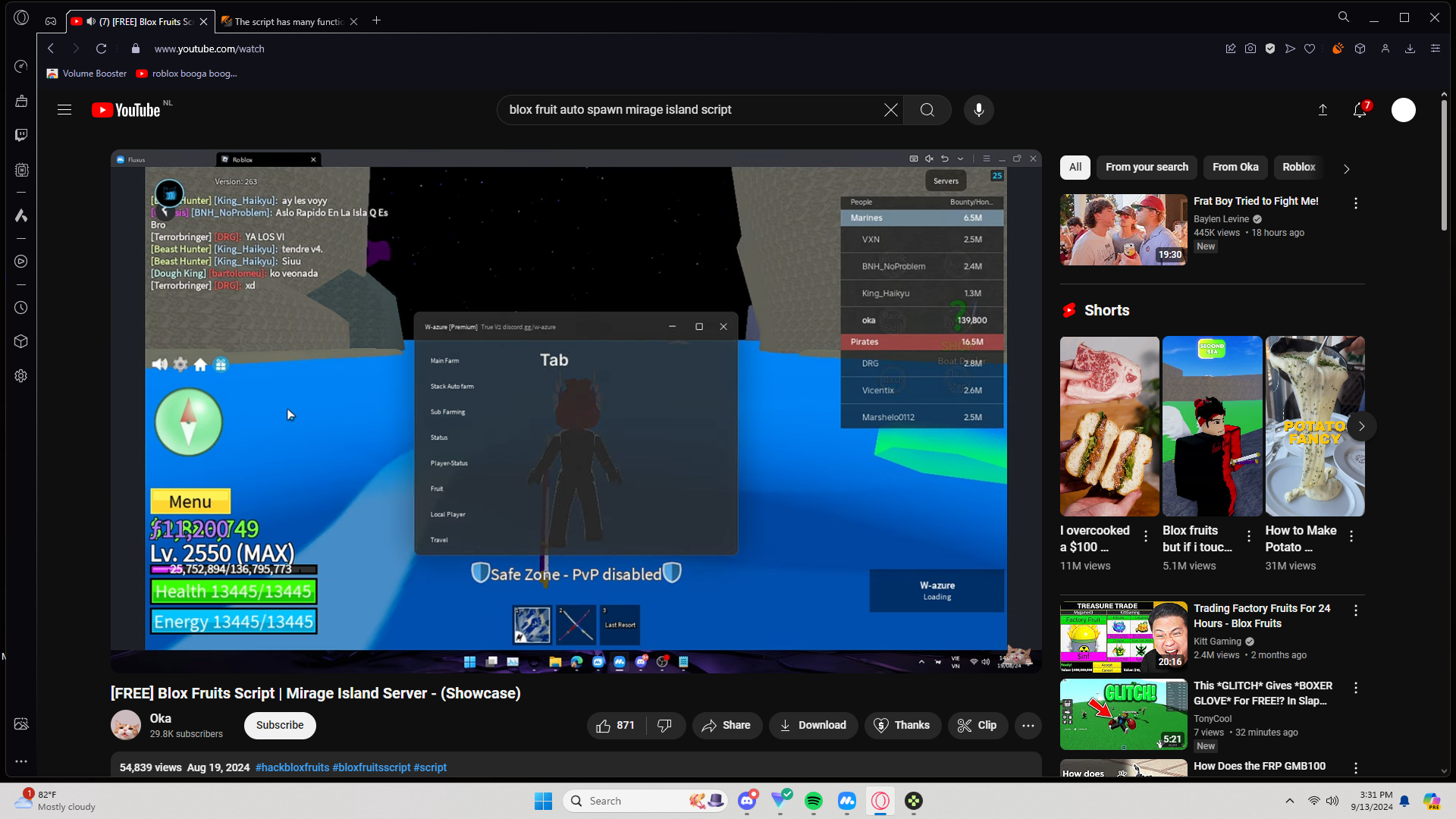The height and width of the screenshot is (819, 1456).
Task: Open Twitch in the Opera sidebar
Action: pyautogui.click(x=21, y=135)
